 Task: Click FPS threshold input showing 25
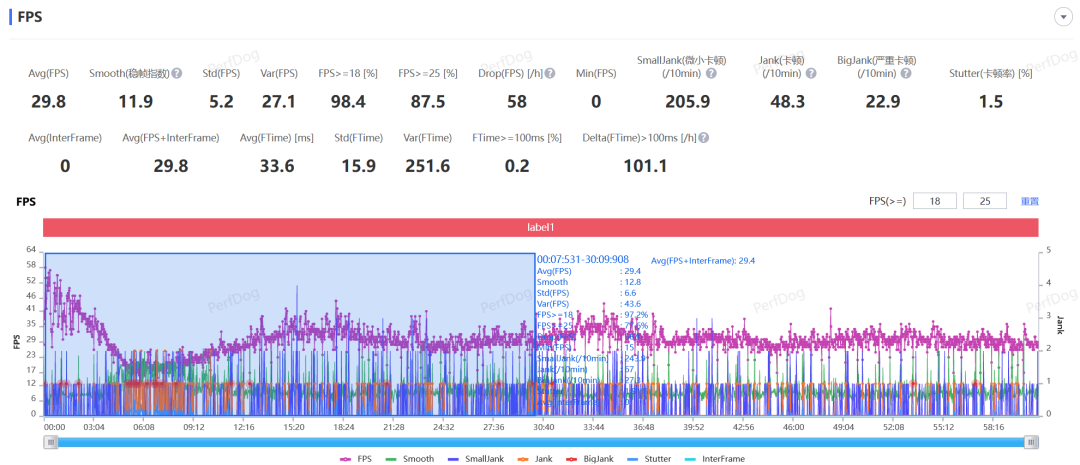point(984,201)
